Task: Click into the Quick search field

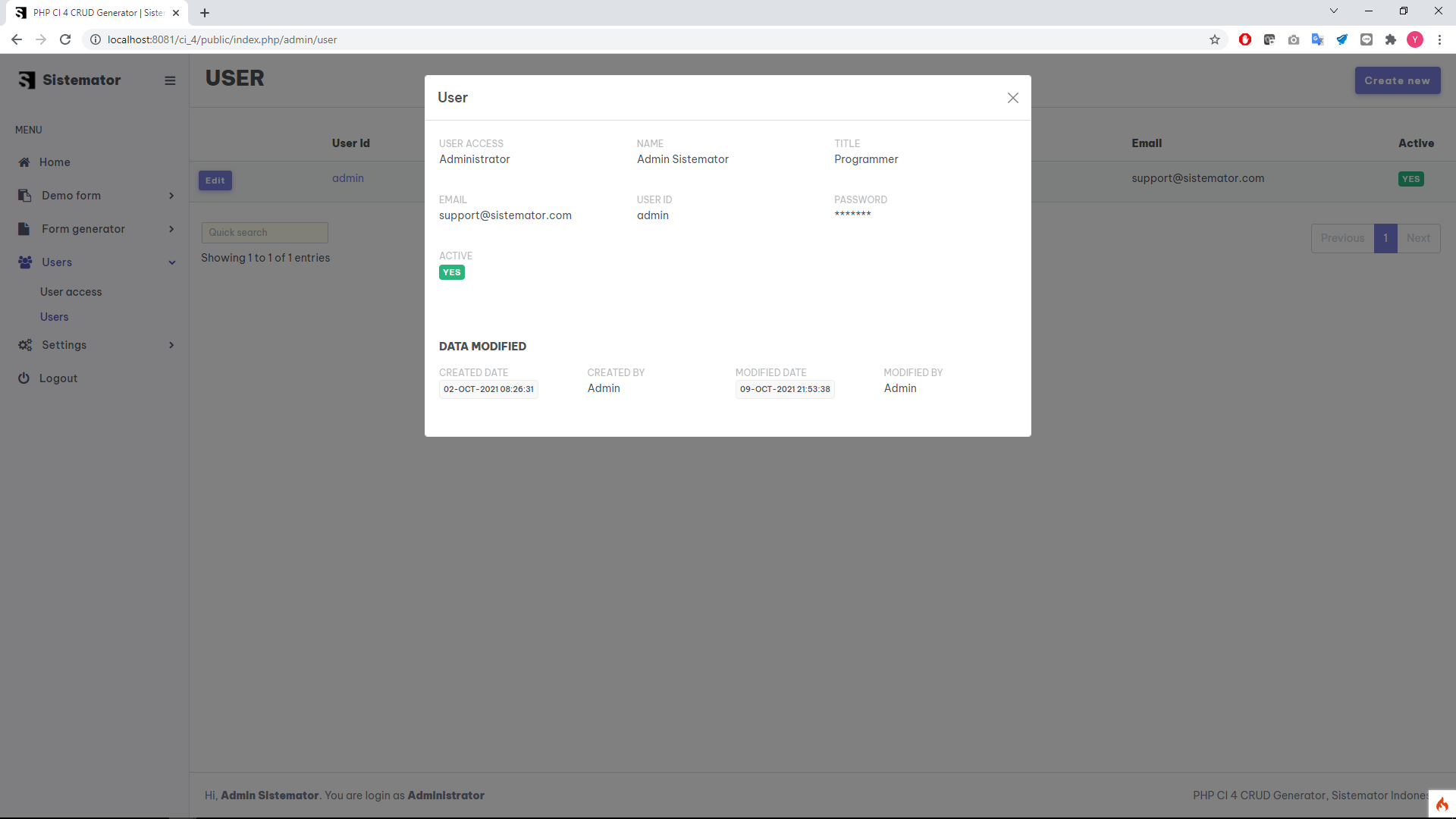Action: click(265, 233)
